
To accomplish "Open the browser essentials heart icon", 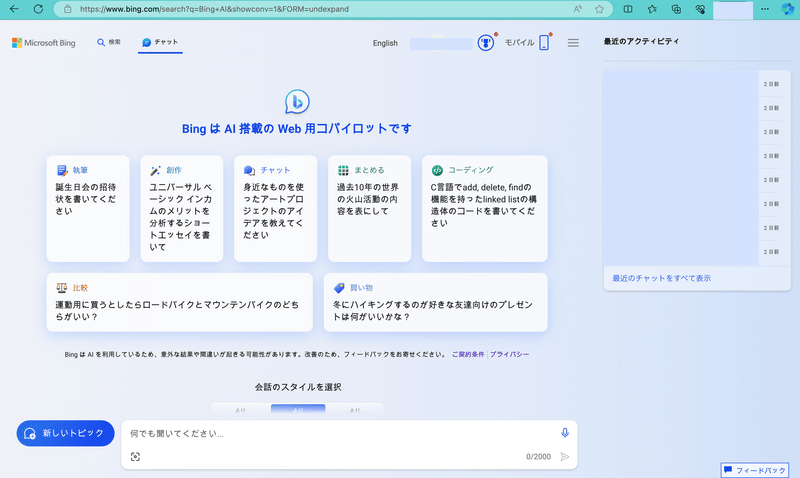I will coord(700,9).
